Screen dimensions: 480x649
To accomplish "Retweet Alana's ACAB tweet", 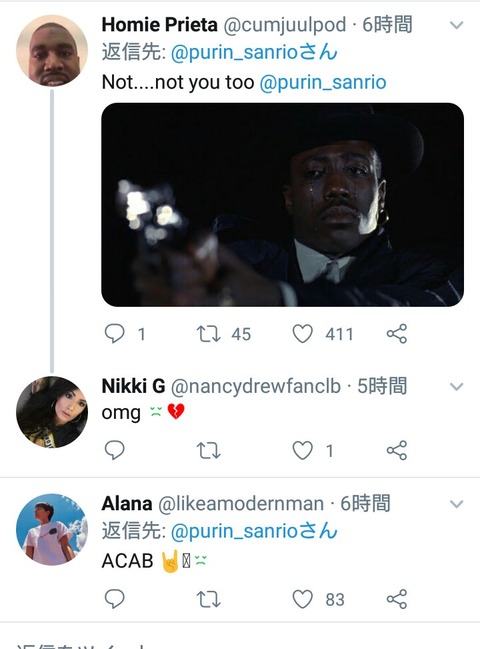I will coord(208,599).
